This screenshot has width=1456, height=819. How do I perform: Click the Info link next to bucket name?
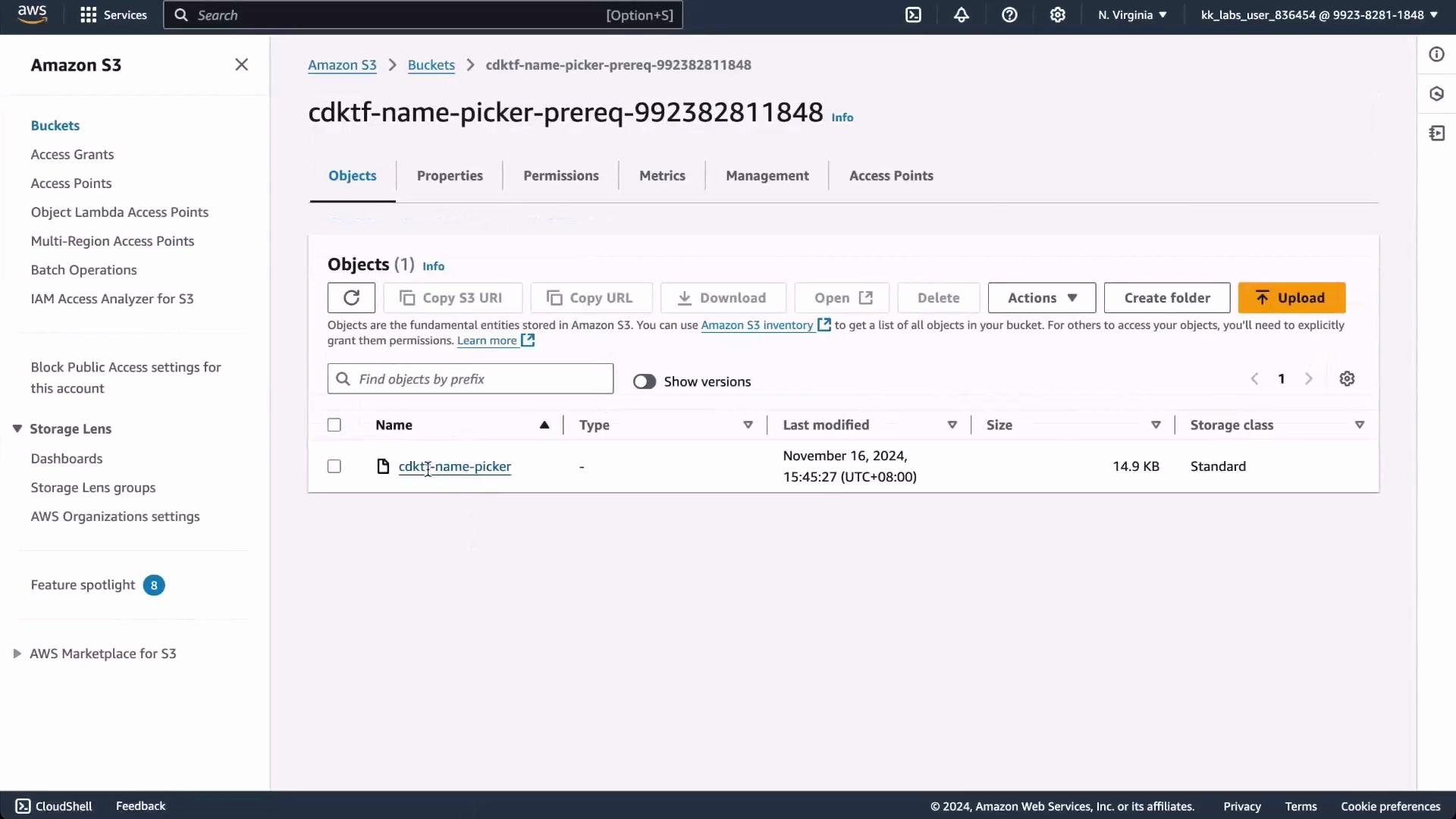[x=843, y=118]
